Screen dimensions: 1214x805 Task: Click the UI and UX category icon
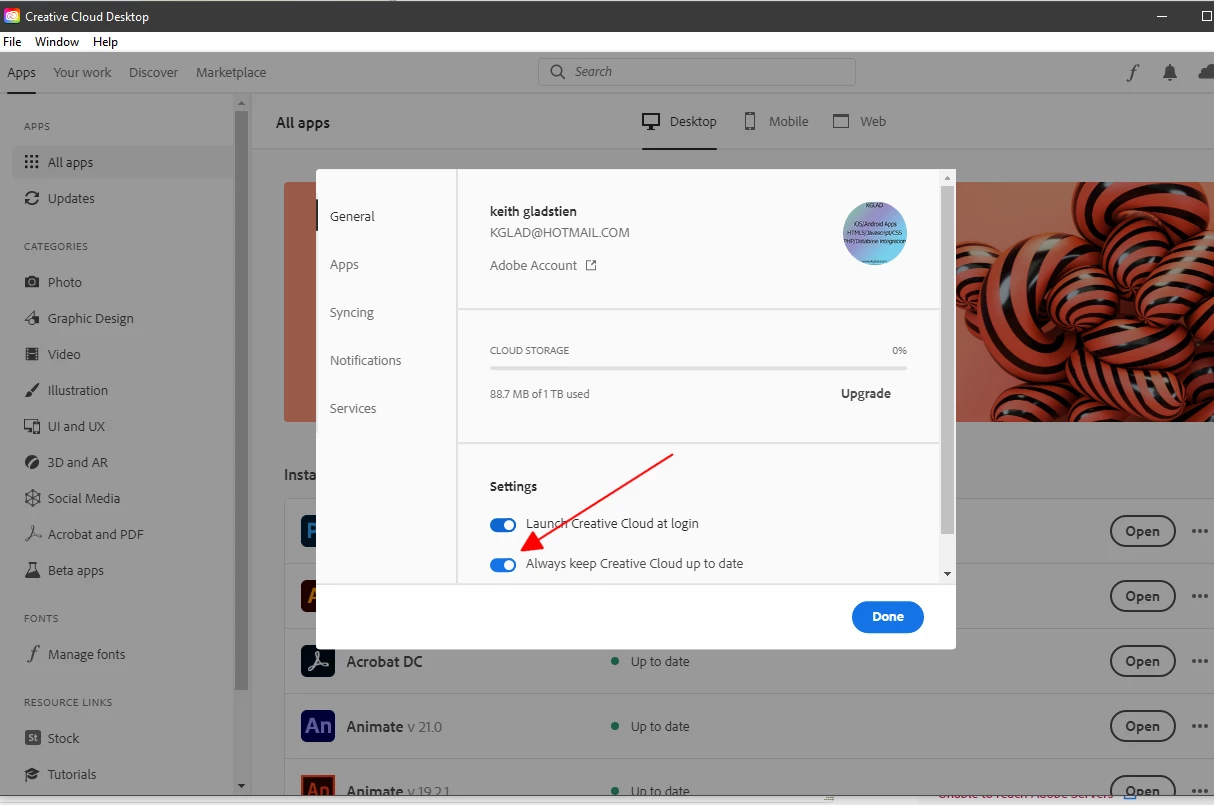coord(32,426)
